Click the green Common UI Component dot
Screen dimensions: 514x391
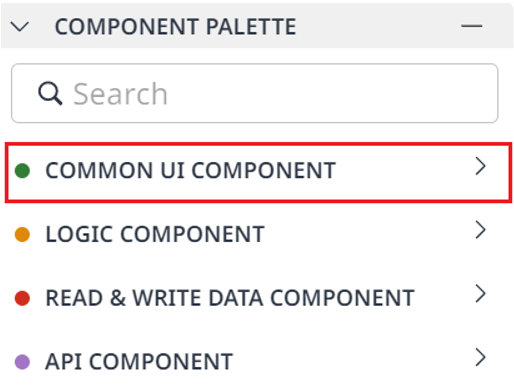pyautogui.click(x=22, y=171)
